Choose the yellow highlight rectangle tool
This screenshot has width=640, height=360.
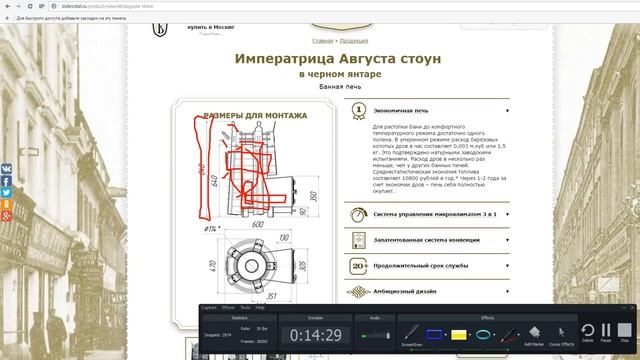pyautogui.click(x=458, y=335)
